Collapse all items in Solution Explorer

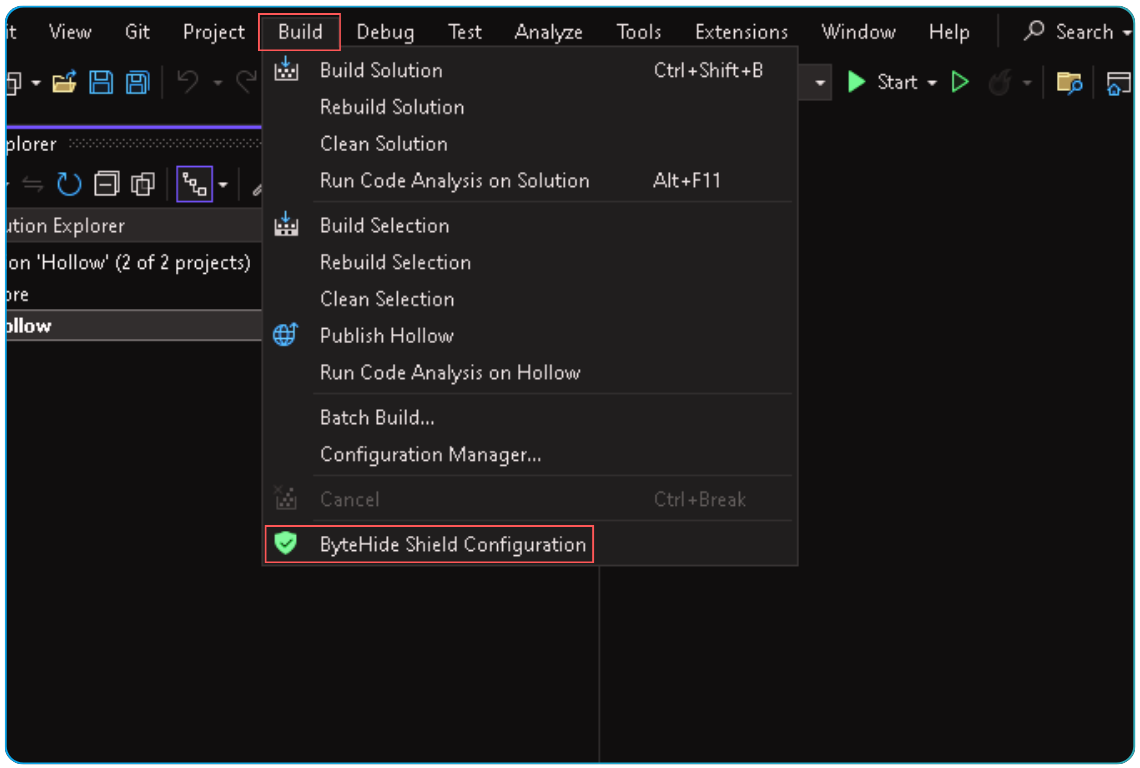click(107, 183)
